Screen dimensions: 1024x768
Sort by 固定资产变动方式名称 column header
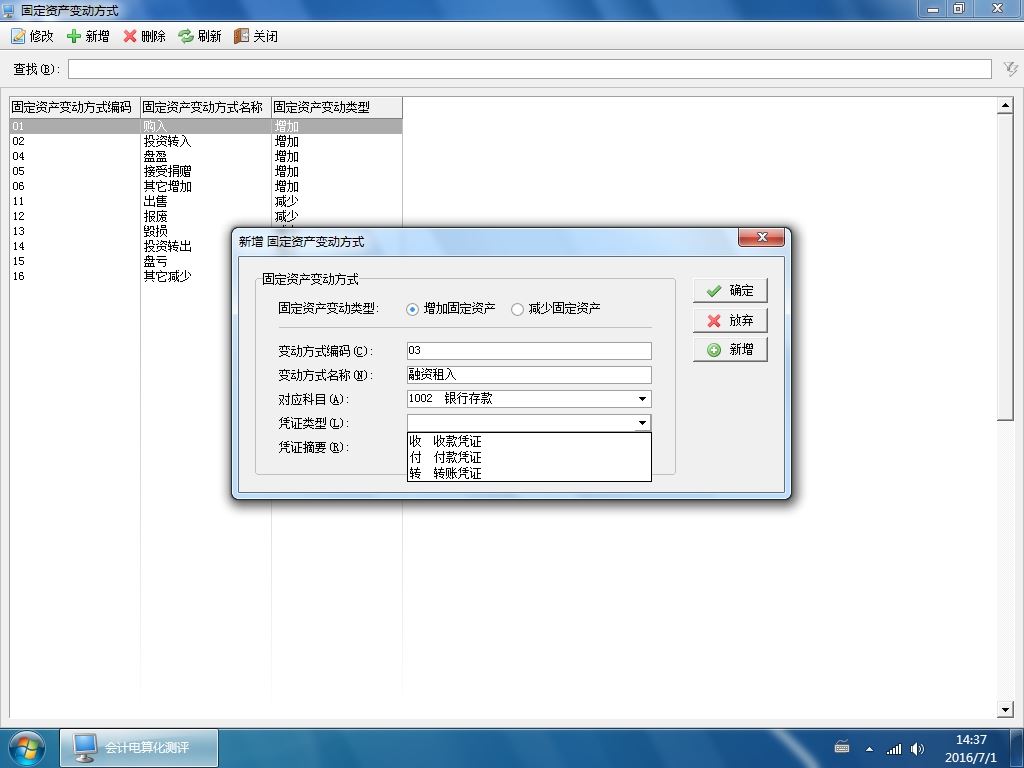point(206,107)
